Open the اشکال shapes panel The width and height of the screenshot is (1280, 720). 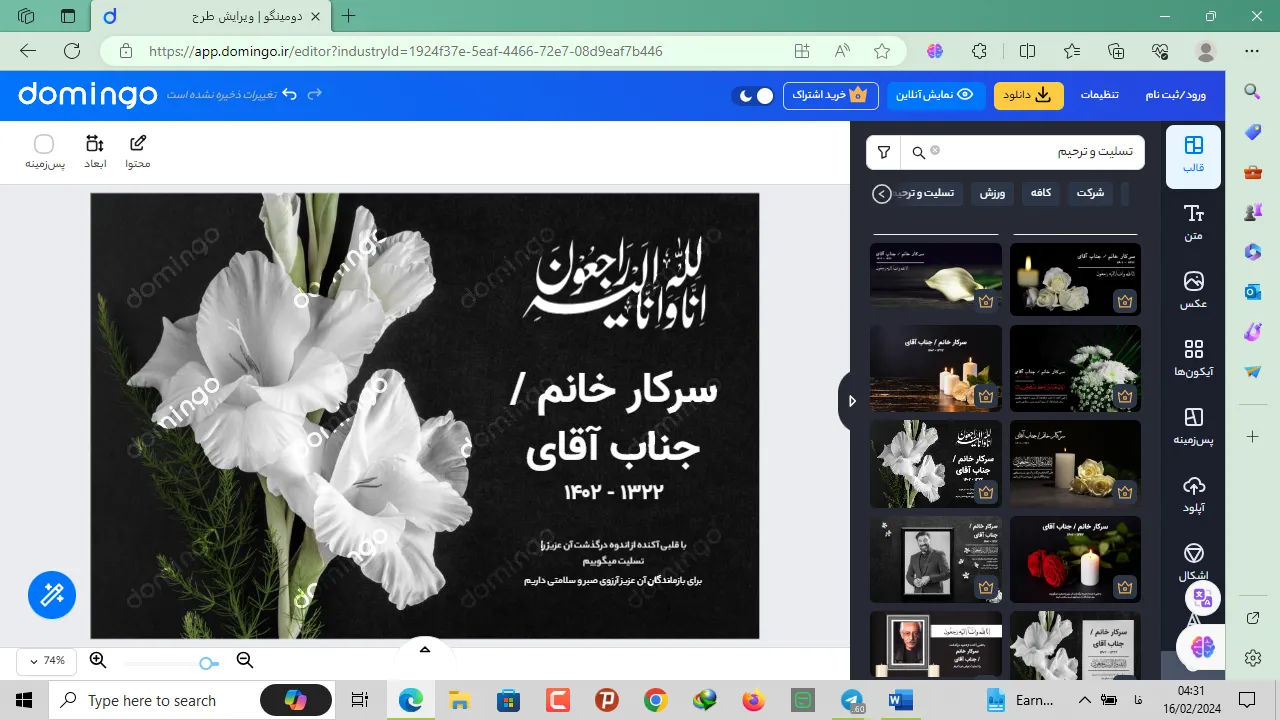coord(1193,562)
